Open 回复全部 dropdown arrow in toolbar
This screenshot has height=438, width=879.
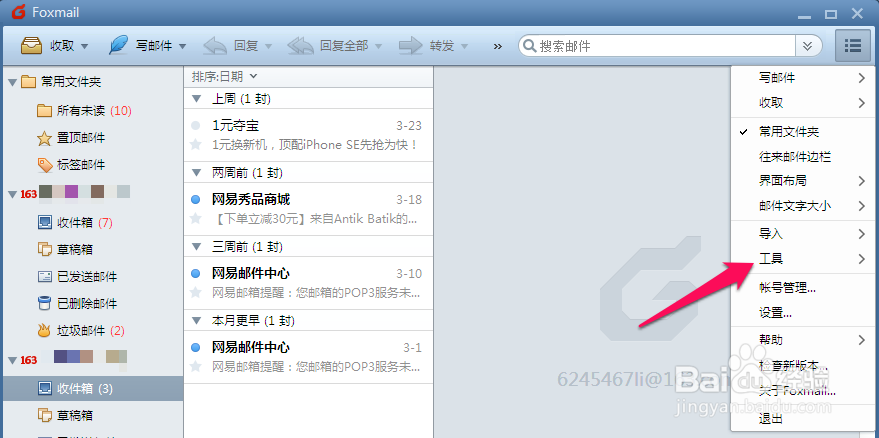pos(378,47)
